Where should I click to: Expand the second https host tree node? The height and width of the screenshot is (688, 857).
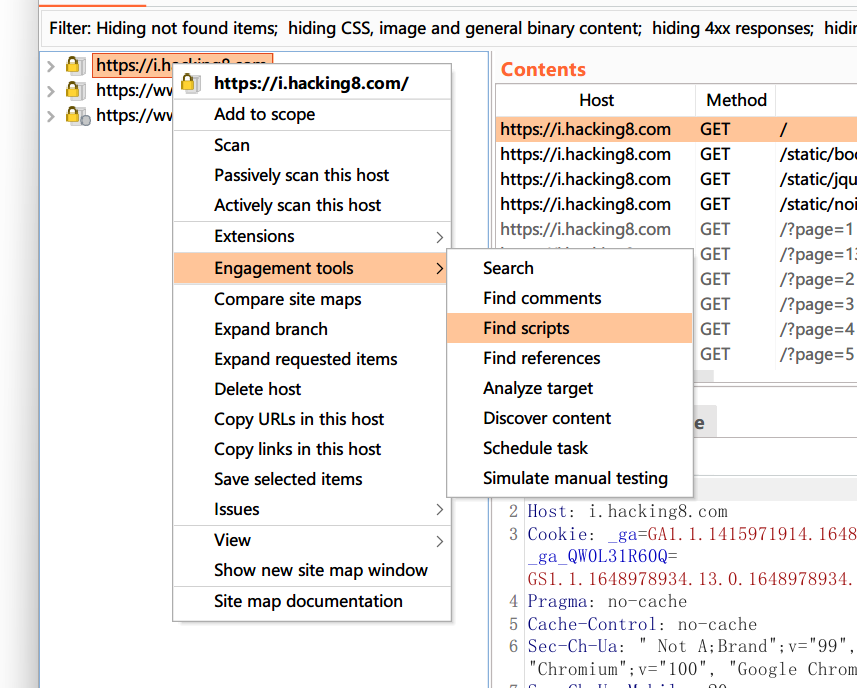(x=51, y=91)
